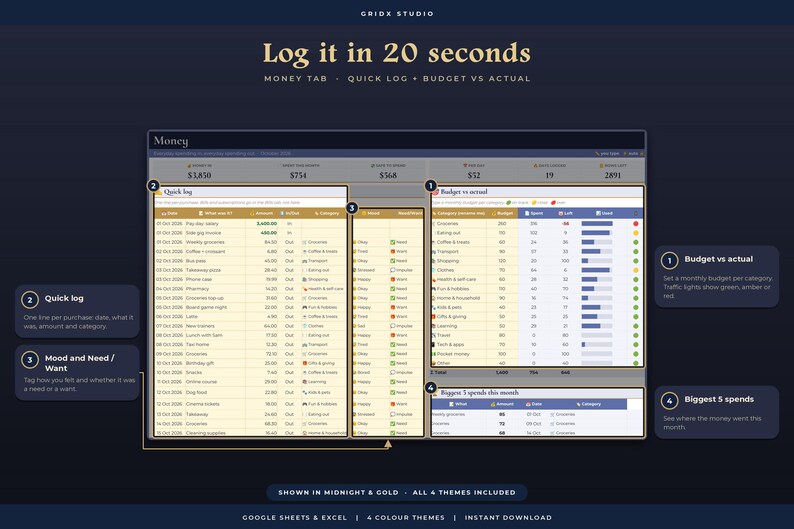Click the 85 amount in Biggest 5 spends
Screen dimensions: 794x529
[x=502, y=414]
